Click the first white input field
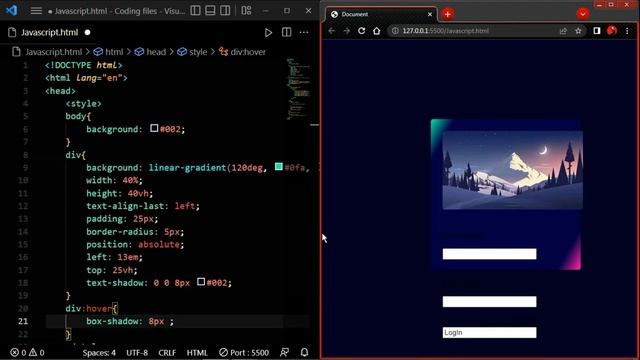This screenshot has width=640, height=360. pos(489,254)
